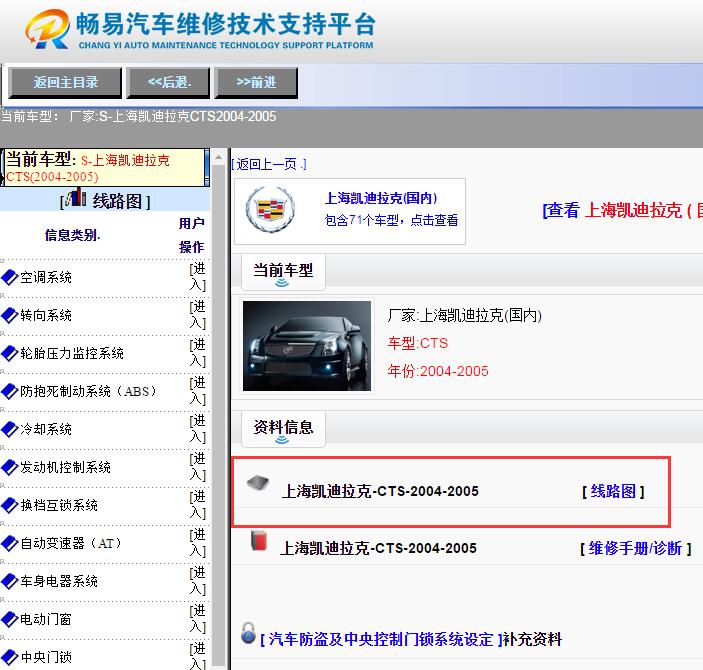The image size is (703, 670).
Task: Click 进入 for 发动机控制系统
Action: pos(197,467)
